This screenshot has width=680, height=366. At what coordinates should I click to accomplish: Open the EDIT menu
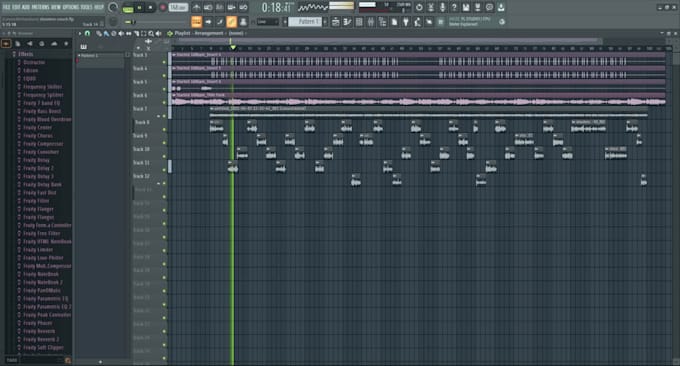click(16, 7)
